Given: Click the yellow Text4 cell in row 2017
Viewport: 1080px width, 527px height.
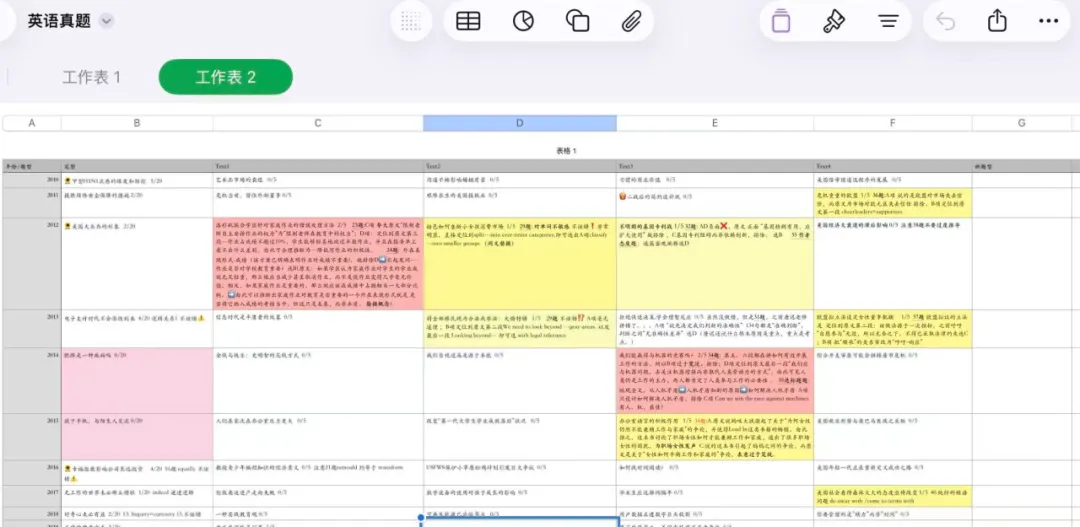Looking at the screenshot, I should pos(893,496).
